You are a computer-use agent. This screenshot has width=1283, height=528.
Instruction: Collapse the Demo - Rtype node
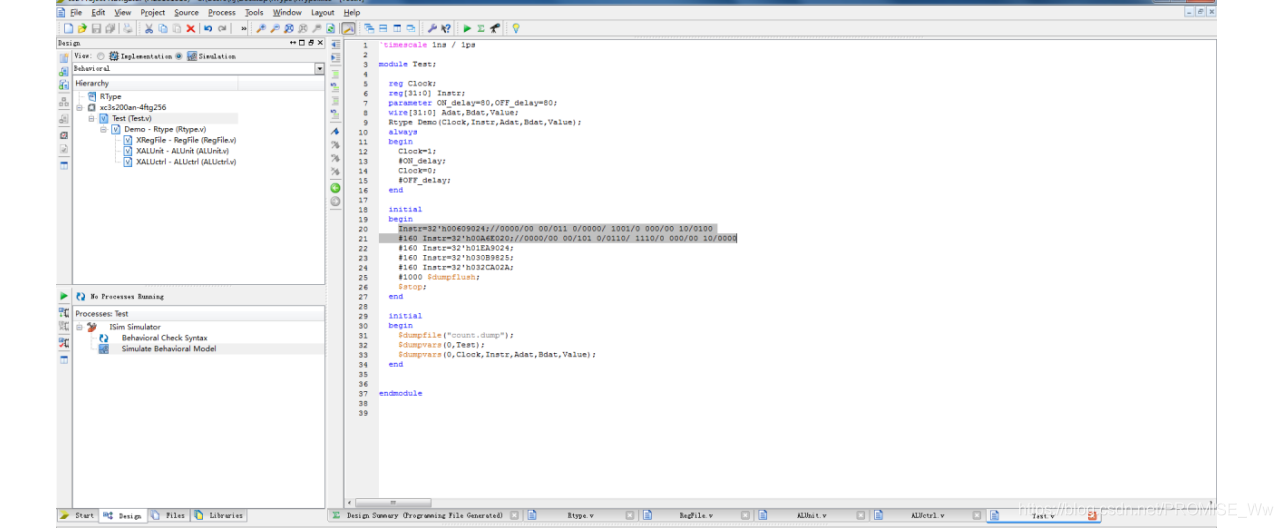click(104, 129)
